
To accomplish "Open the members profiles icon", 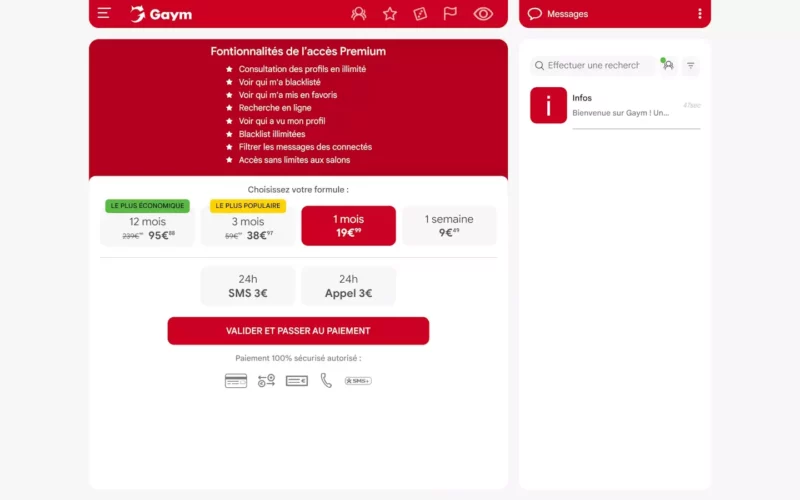I will (359, 14).
